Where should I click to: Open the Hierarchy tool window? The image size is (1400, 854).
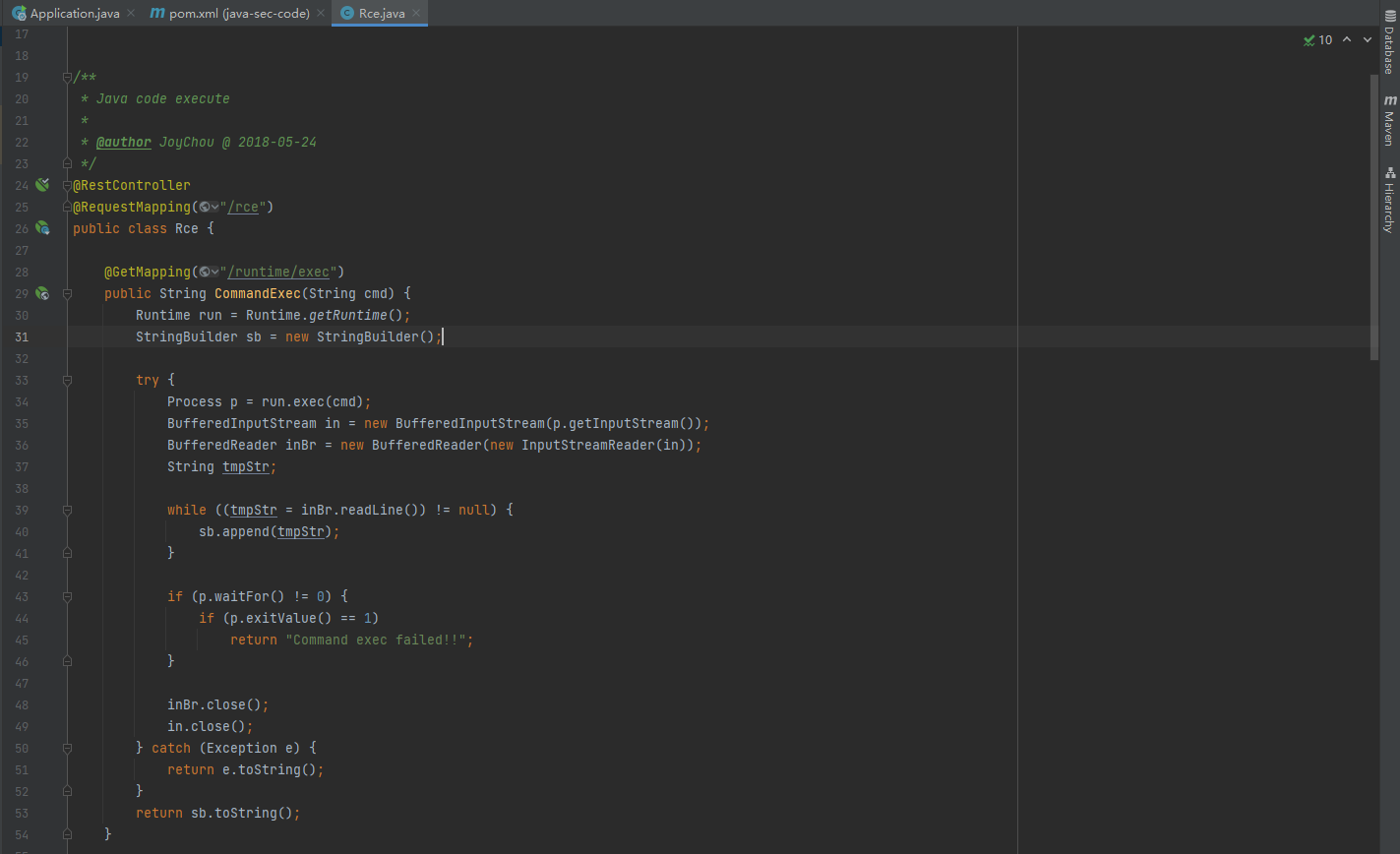pos(1388,201)
